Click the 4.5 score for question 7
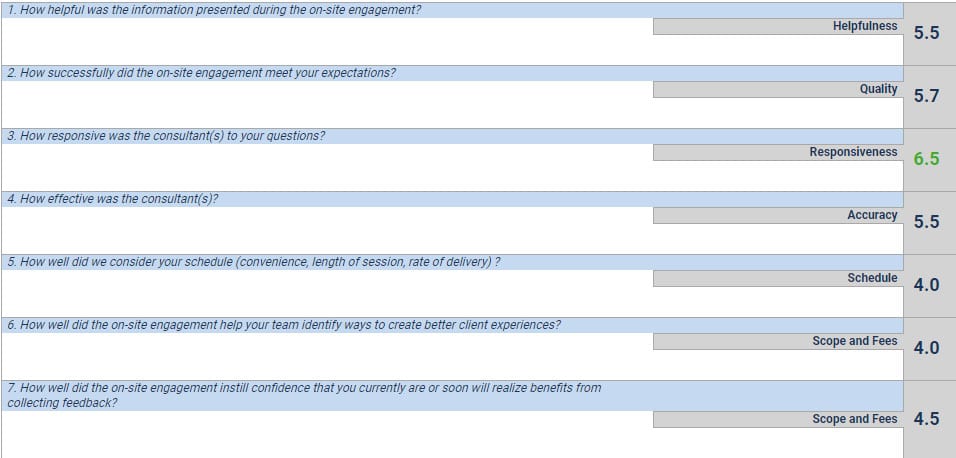Viewport: 956px width, 458px height. click(x=926, y=419)
